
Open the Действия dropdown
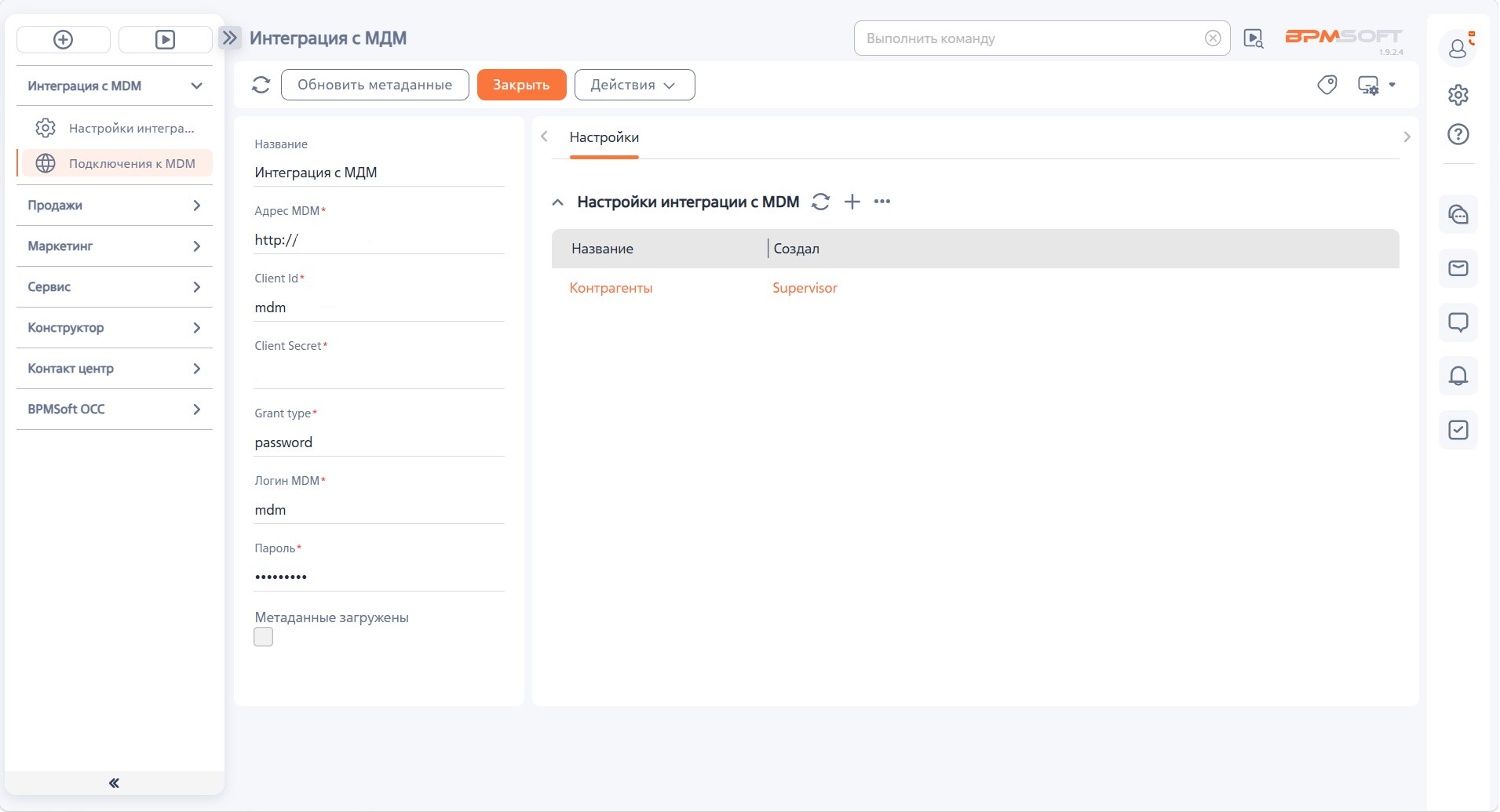click(x=634, y=85)
